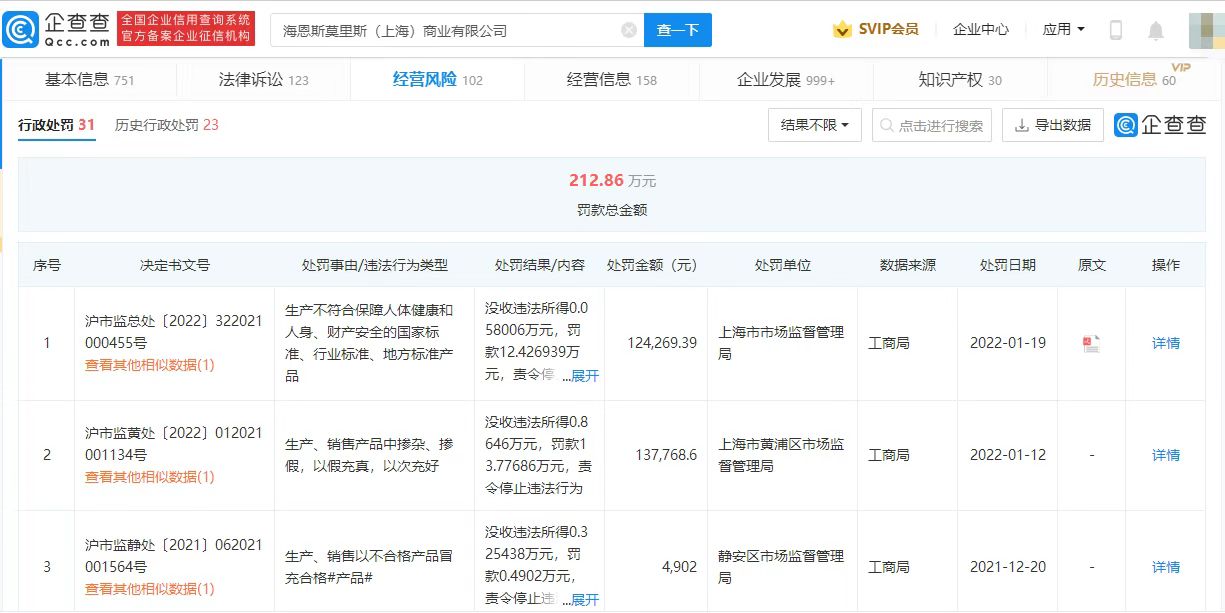The image size is (1225, 613).
Task: Open the 知识产权 tab
Action: [x=960, y=80]
